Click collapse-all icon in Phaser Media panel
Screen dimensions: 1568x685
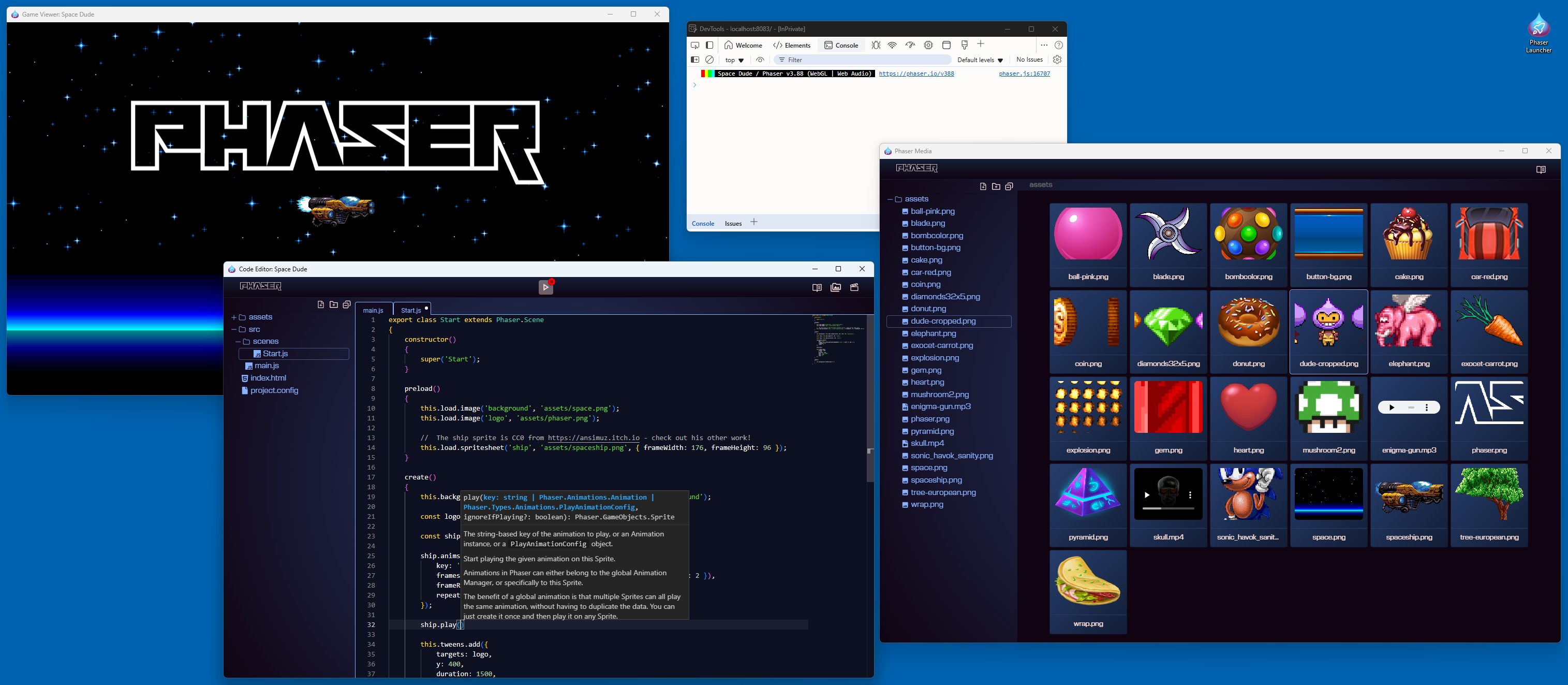1009,186
